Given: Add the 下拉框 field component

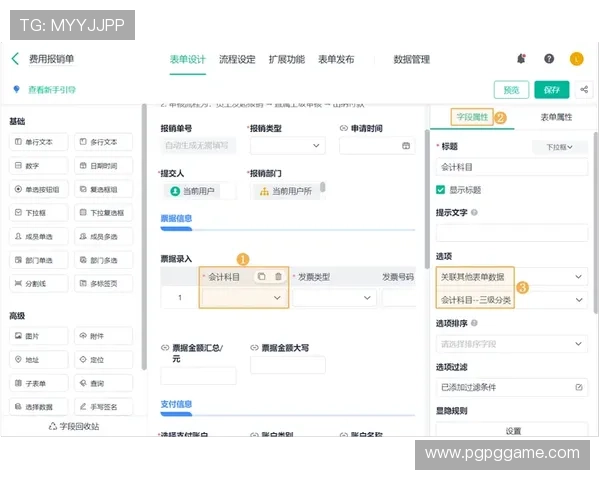Looking at the screenshot, I should [x=39, y=213].
